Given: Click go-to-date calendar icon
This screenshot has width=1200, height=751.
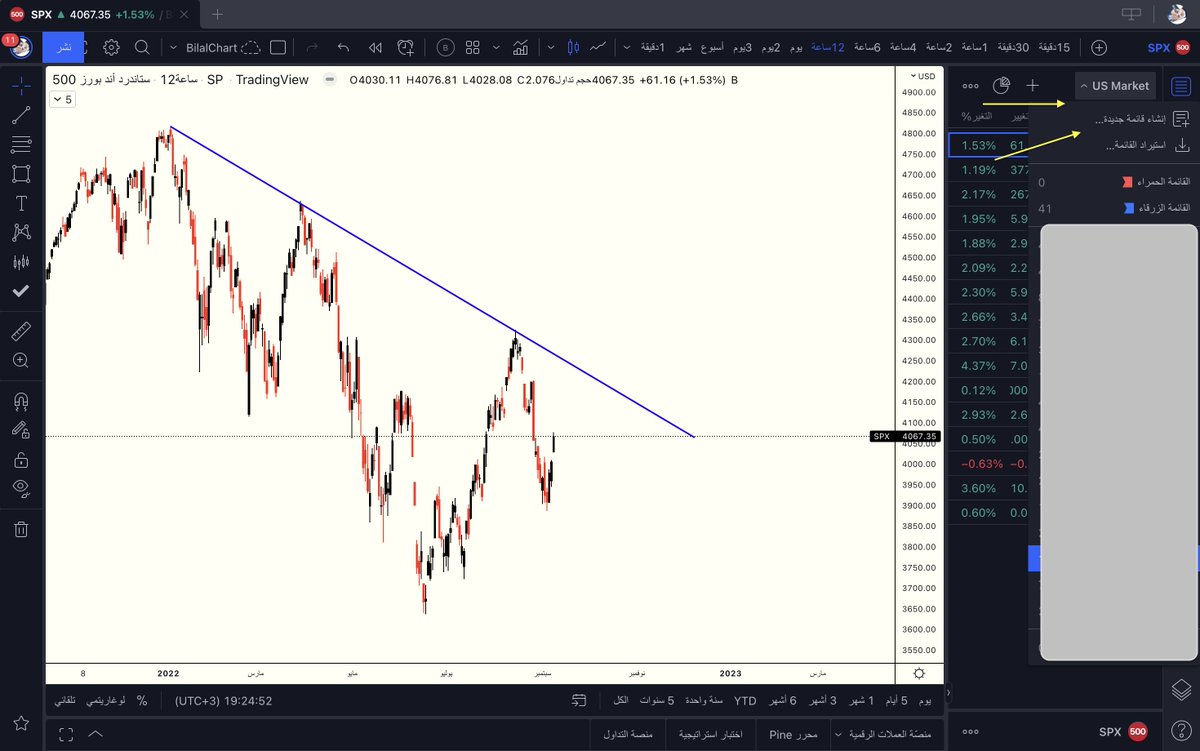Looking at the screenshot, I should click(x=579, y=700).
